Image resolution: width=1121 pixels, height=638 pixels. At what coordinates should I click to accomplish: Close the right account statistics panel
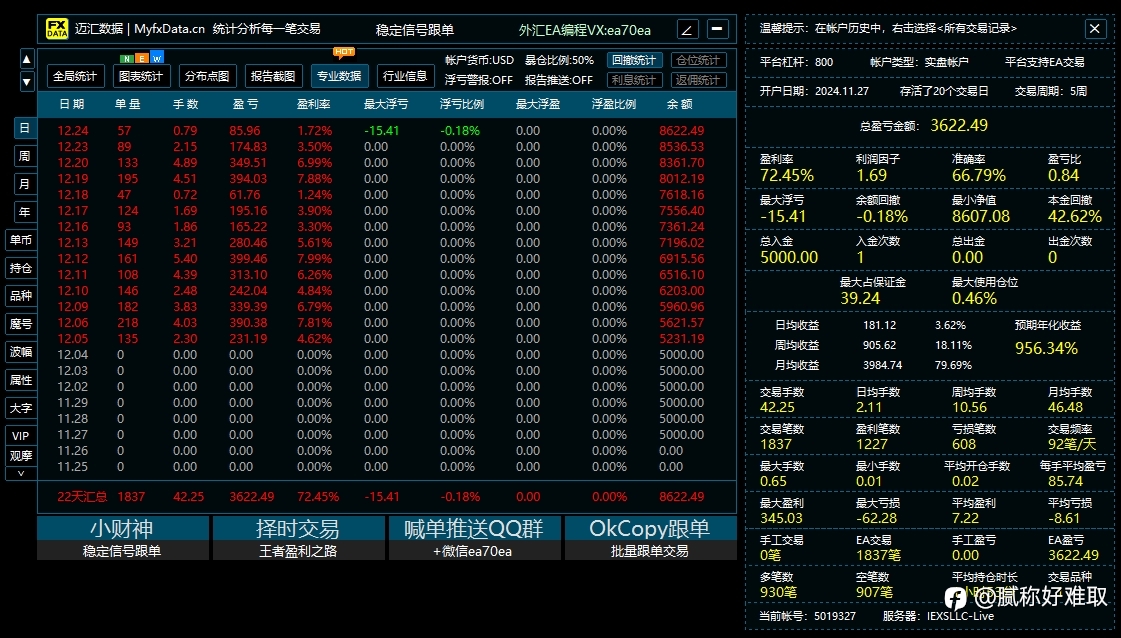pyautogui.click(x=1095, y=29)
